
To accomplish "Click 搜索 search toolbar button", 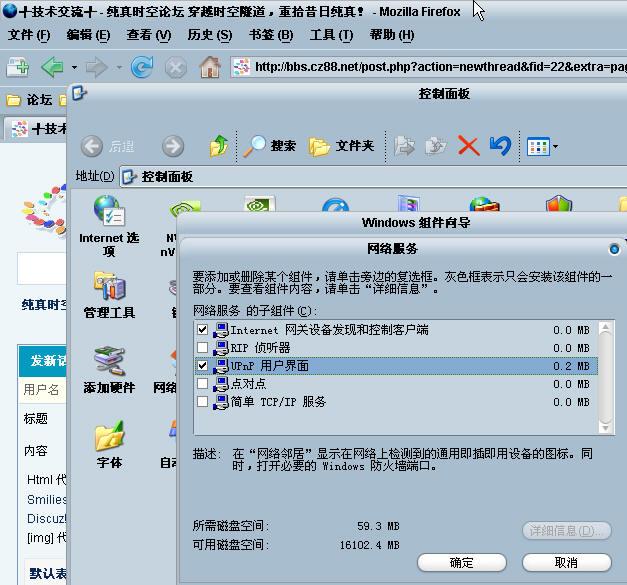I will click(270, 146).
